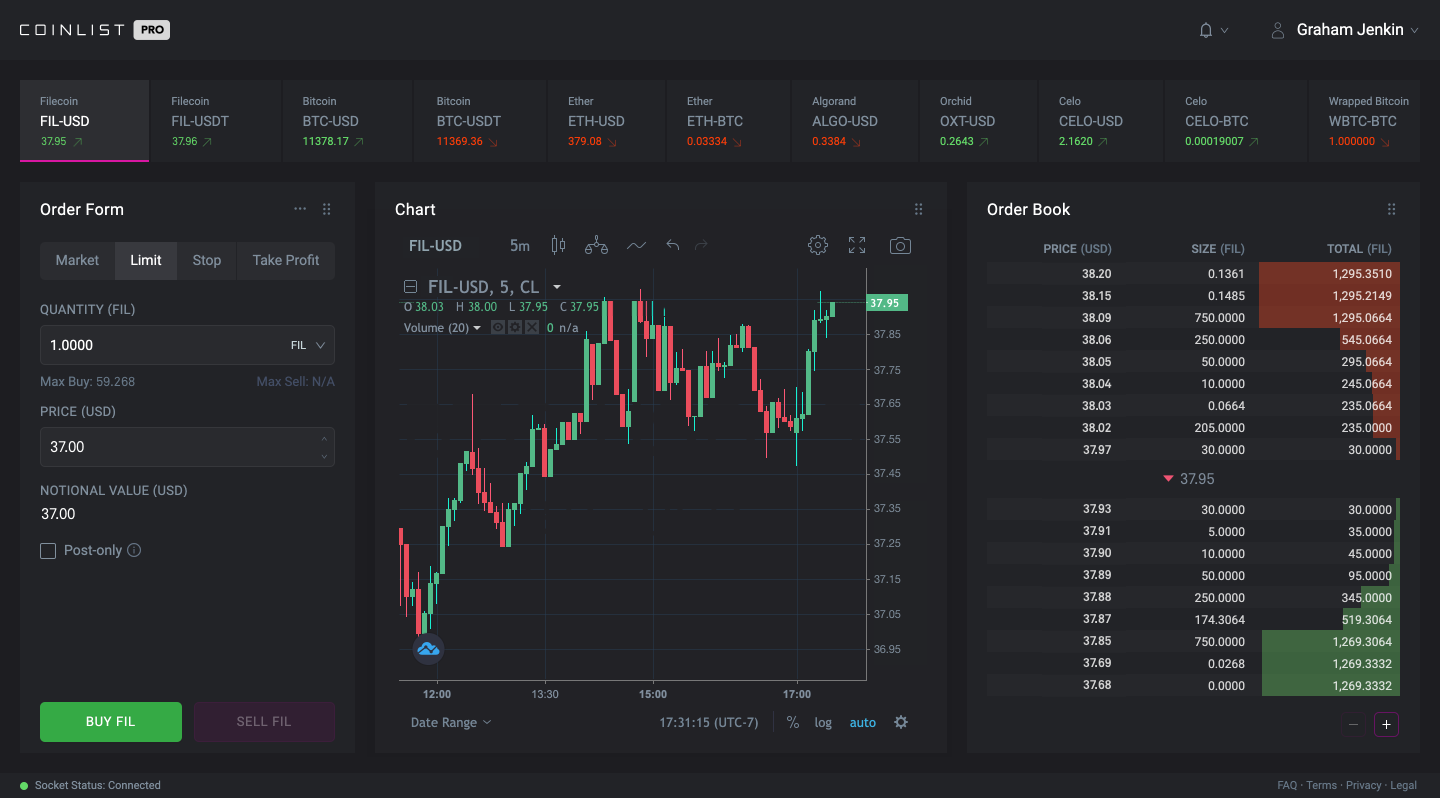1440x798 pixels.
Task: Increase order book aggregation with plus
Action: point(1387,725)
